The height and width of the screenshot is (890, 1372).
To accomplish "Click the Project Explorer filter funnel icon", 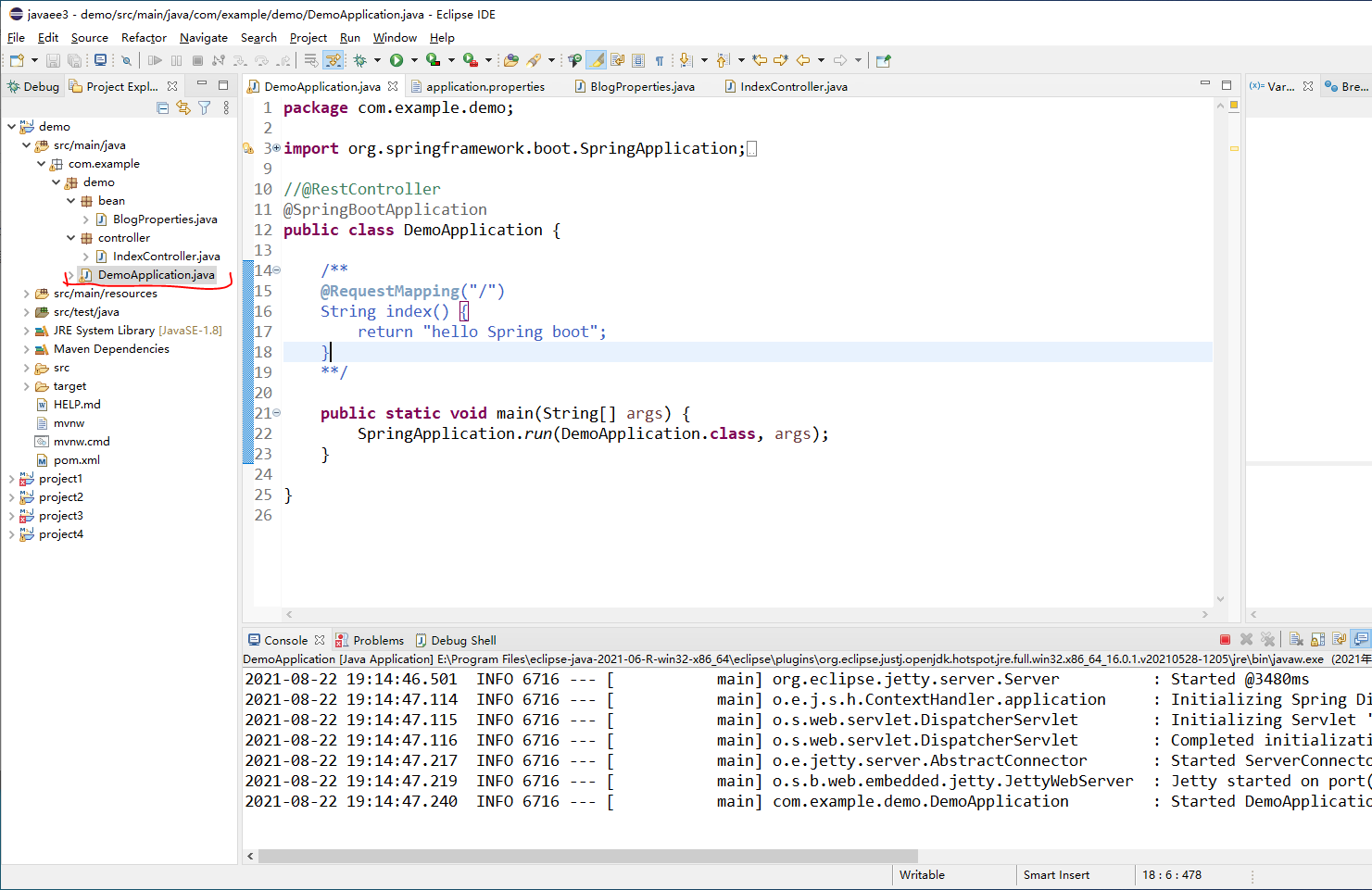I will pos(205,108).
